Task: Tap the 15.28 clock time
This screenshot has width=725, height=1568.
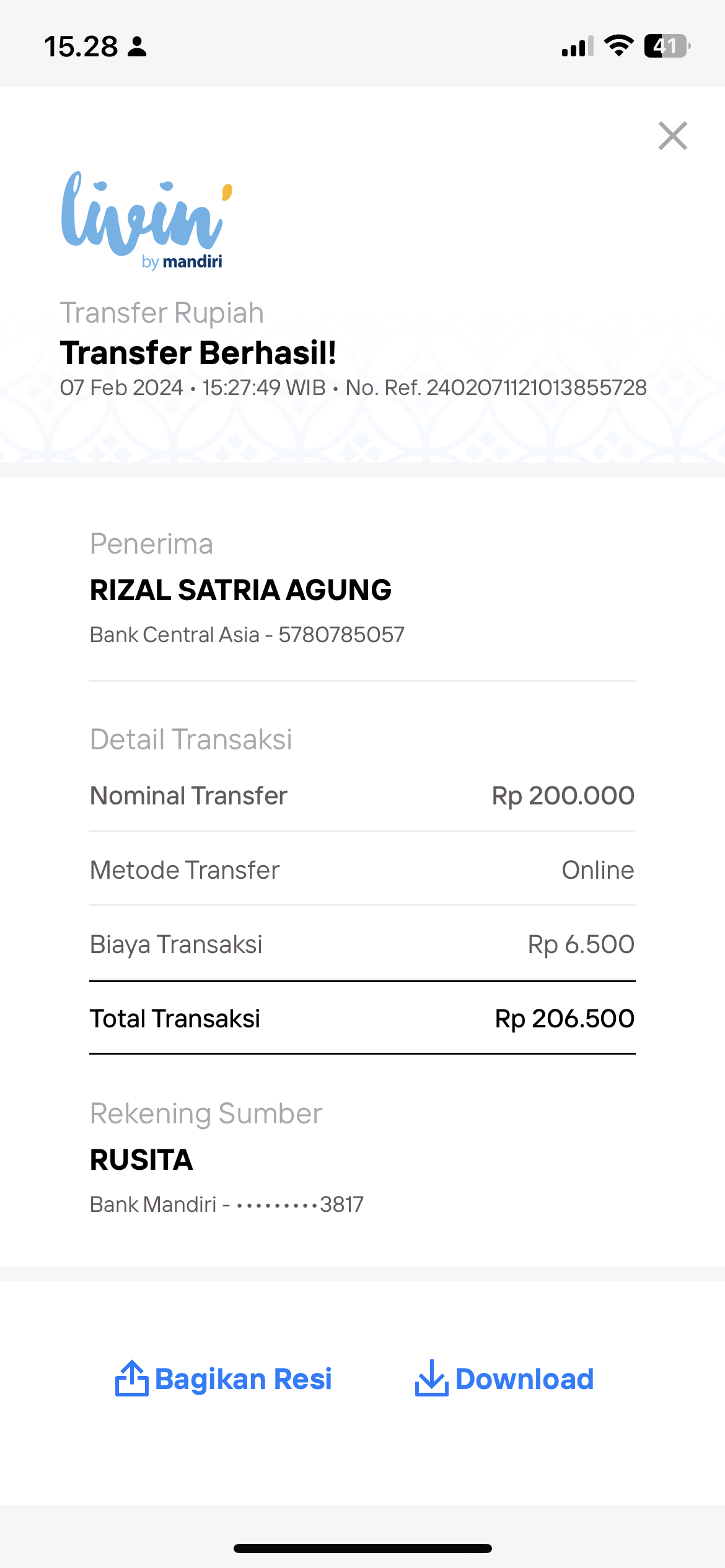Action: coord(81,47)
